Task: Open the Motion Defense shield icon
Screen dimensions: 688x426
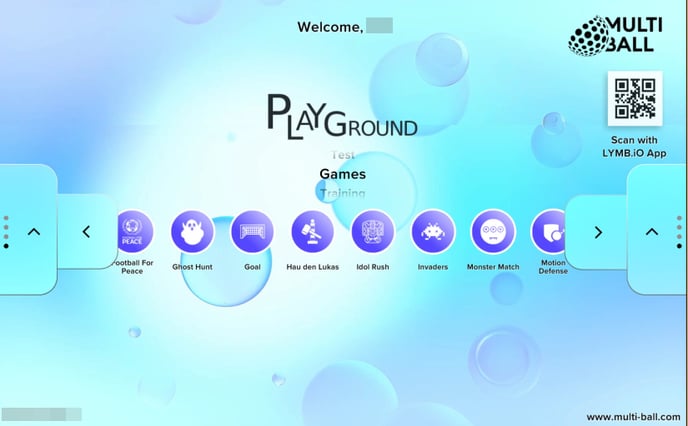Action: click(x=548, y=232)
